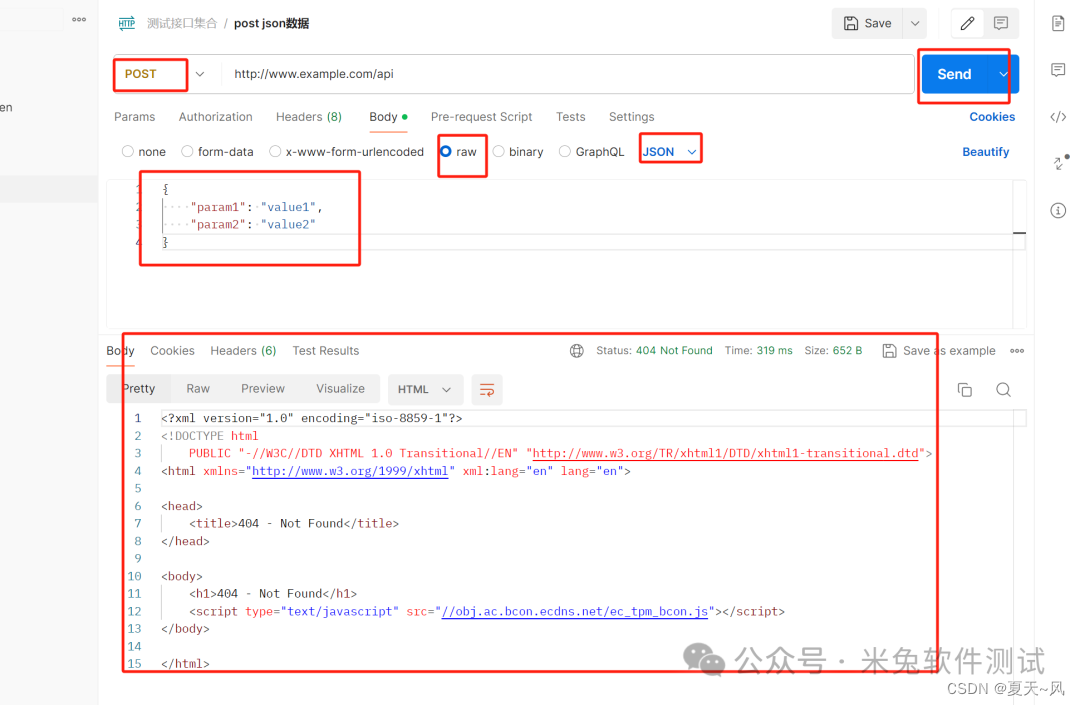Click the 测试接口集合 breadcrumb
Viewport: 1080px width, 705px height.
[x=182, y=23]
